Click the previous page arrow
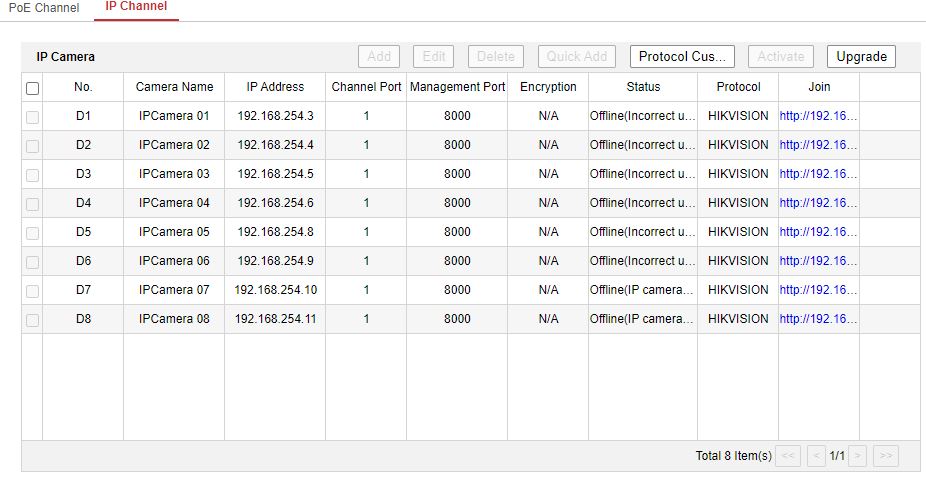Image resolution: width=926 pixels, height=488 pixels. pos(816,456)
